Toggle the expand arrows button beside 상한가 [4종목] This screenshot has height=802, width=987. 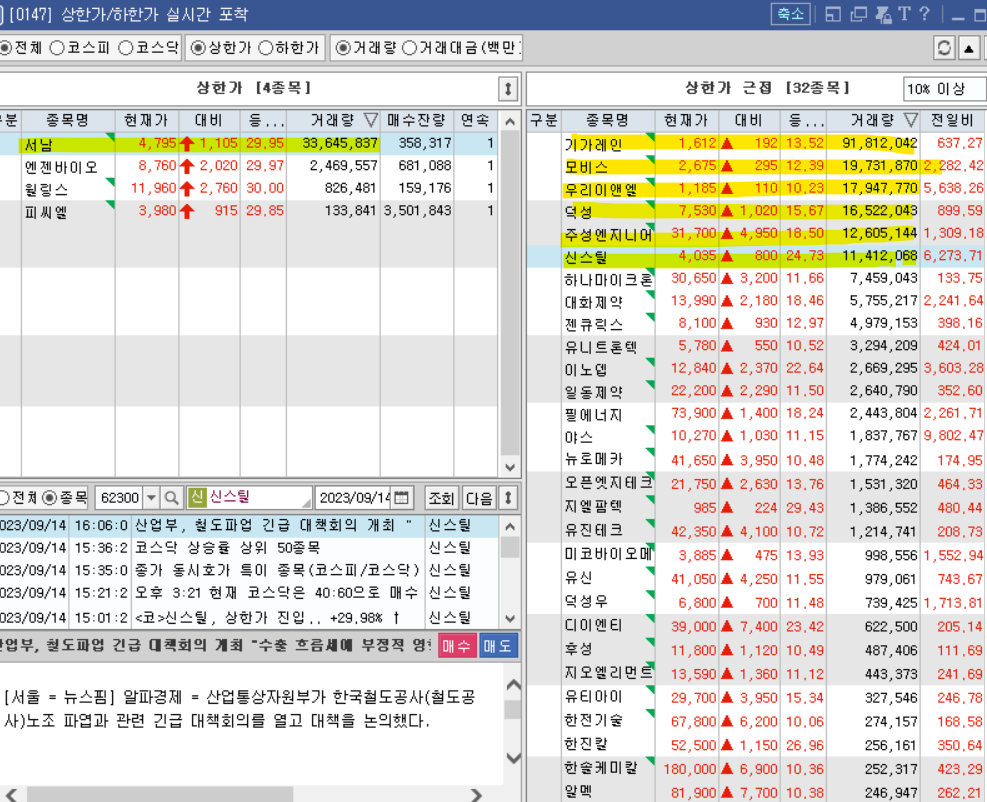click(x=508, y=89)
